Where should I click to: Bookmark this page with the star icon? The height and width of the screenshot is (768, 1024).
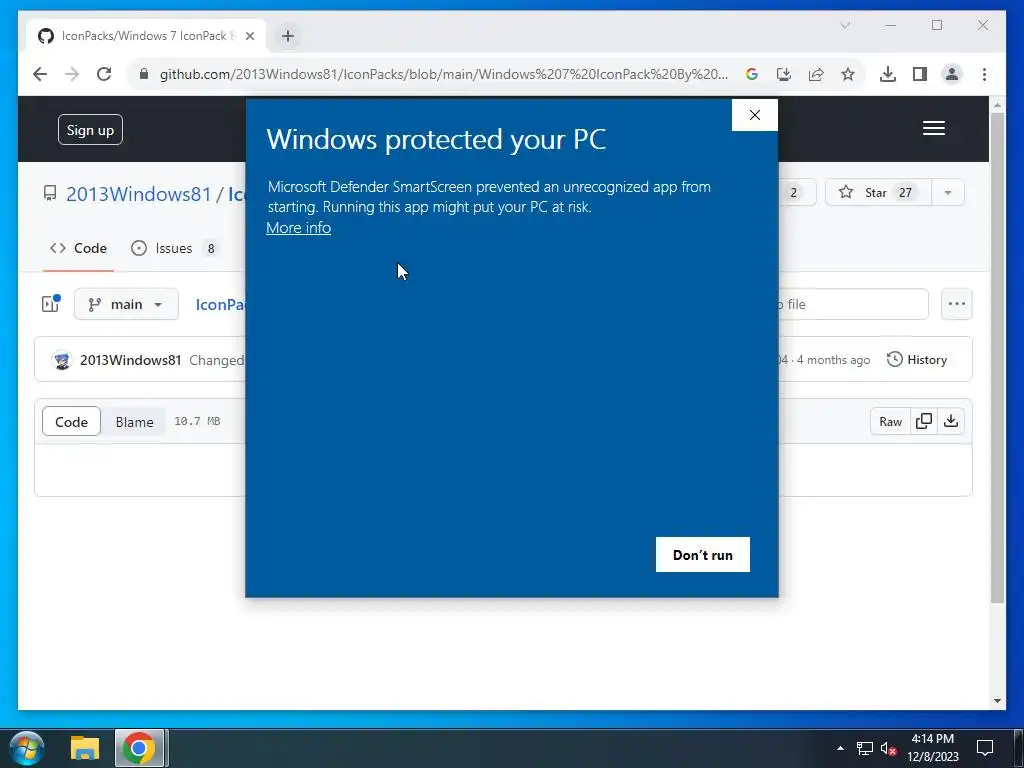(x=848, y=74)
